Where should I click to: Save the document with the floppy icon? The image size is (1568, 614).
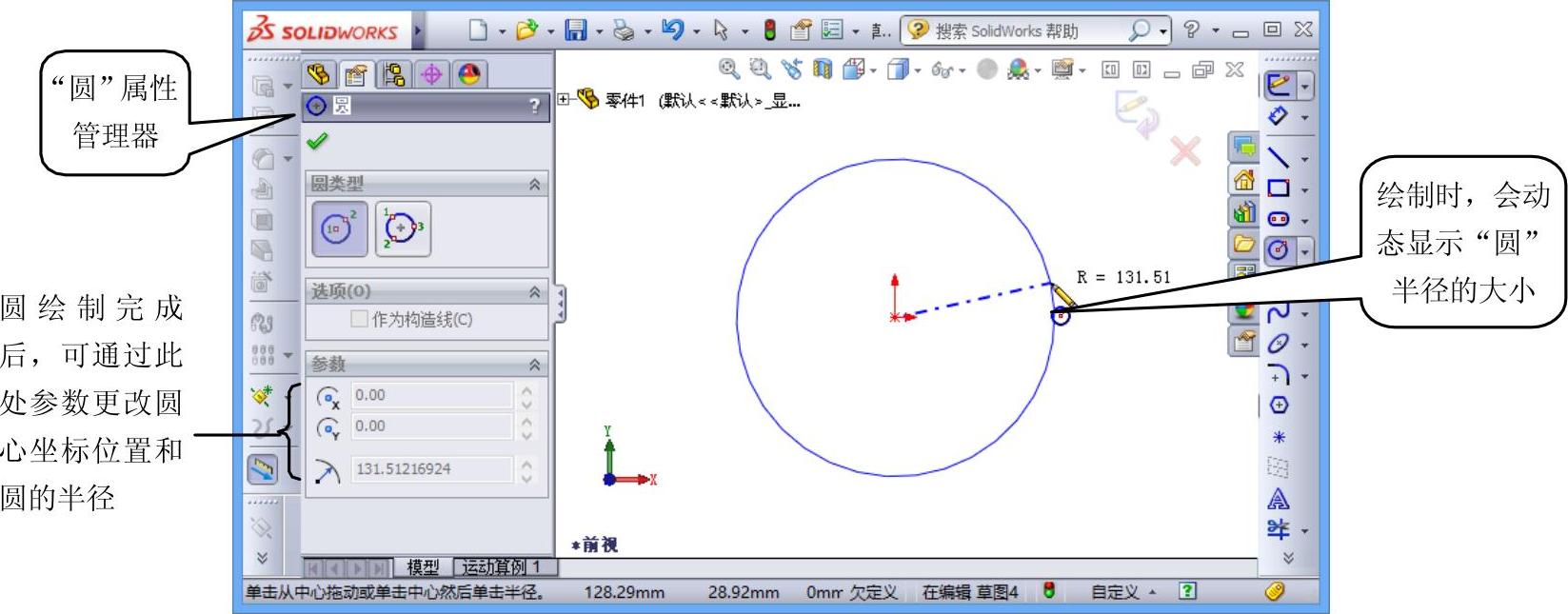[x=575, y=30]
